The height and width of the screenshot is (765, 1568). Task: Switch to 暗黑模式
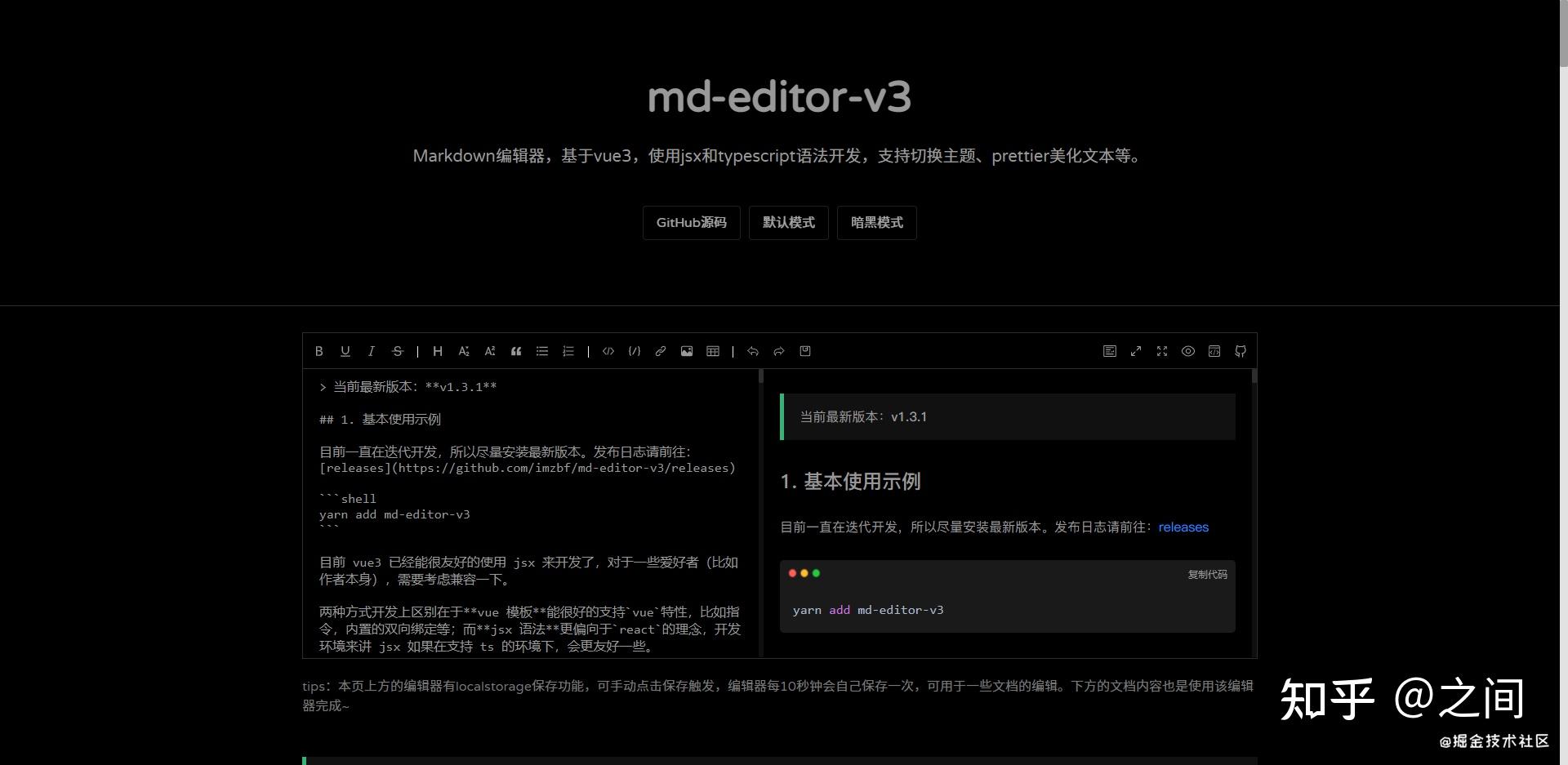tap(876, 222)
